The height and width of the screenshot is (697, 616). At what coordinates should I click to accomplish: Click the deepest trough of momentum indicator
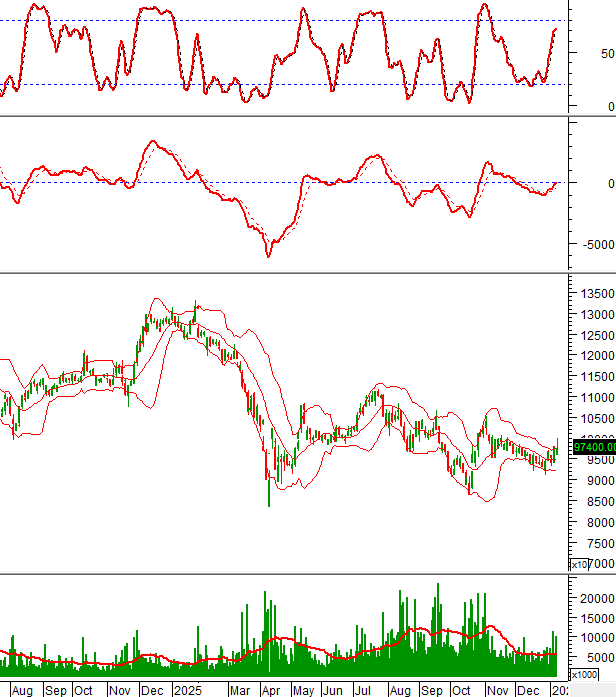267,256
